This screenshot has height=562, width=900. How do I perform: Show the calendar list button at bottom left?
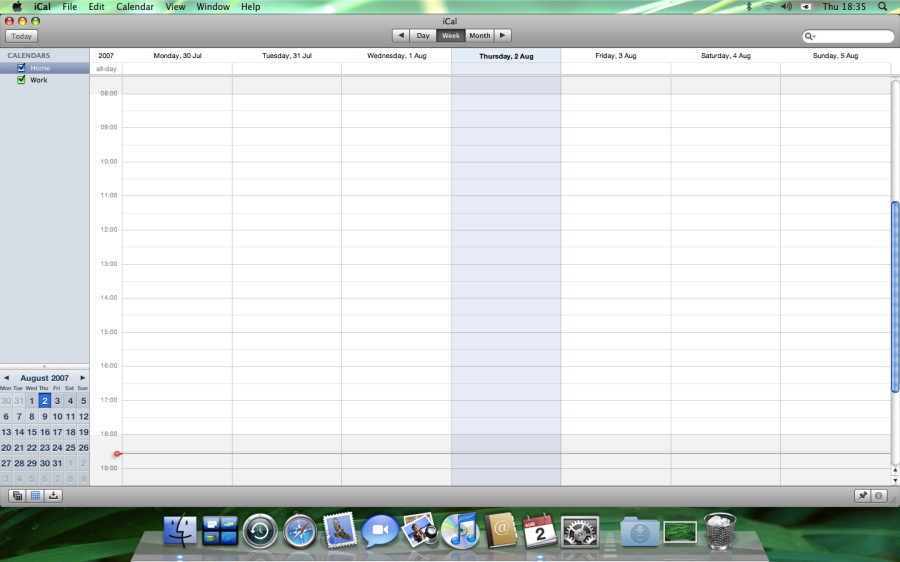(x=18, y=495)
